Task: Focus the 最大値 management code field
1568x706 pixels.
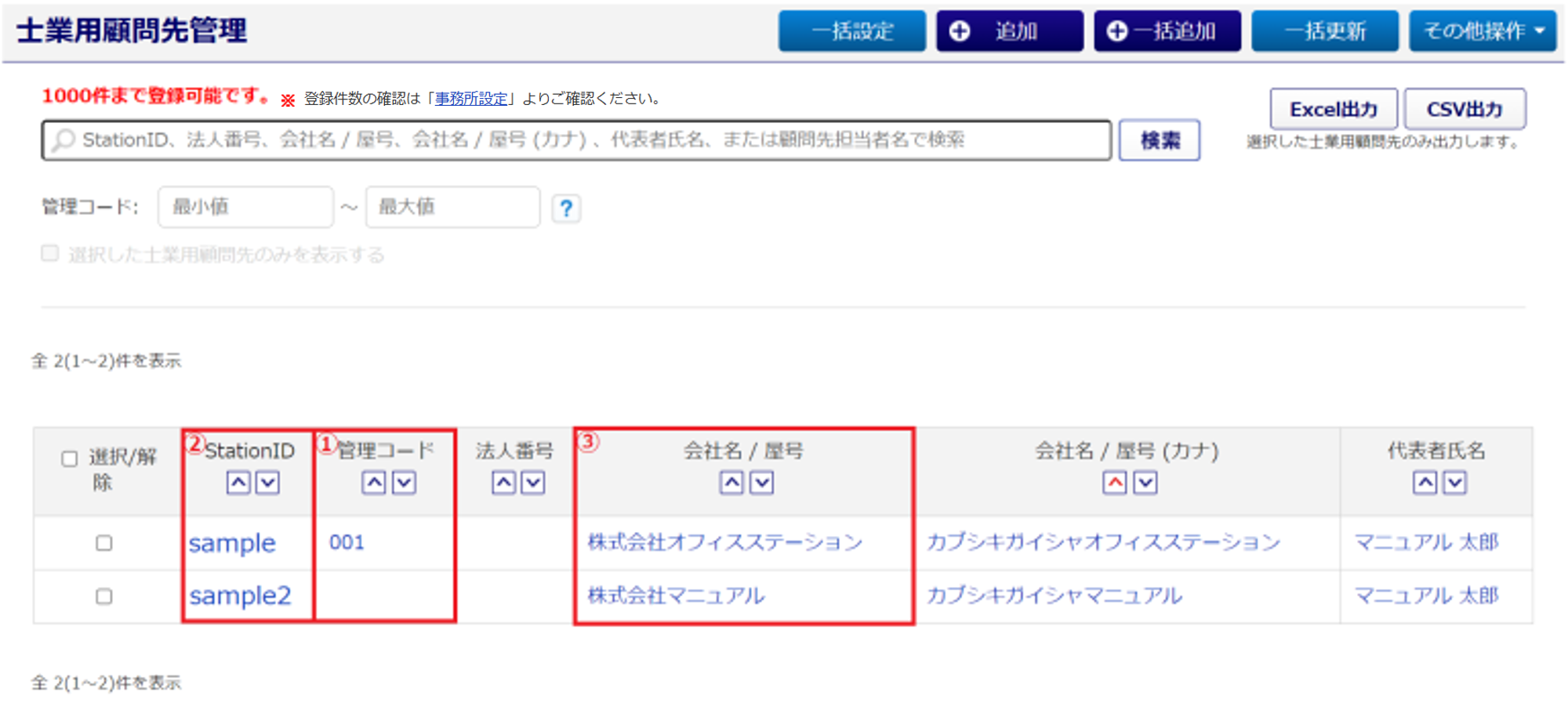Action: click(452, 207)
